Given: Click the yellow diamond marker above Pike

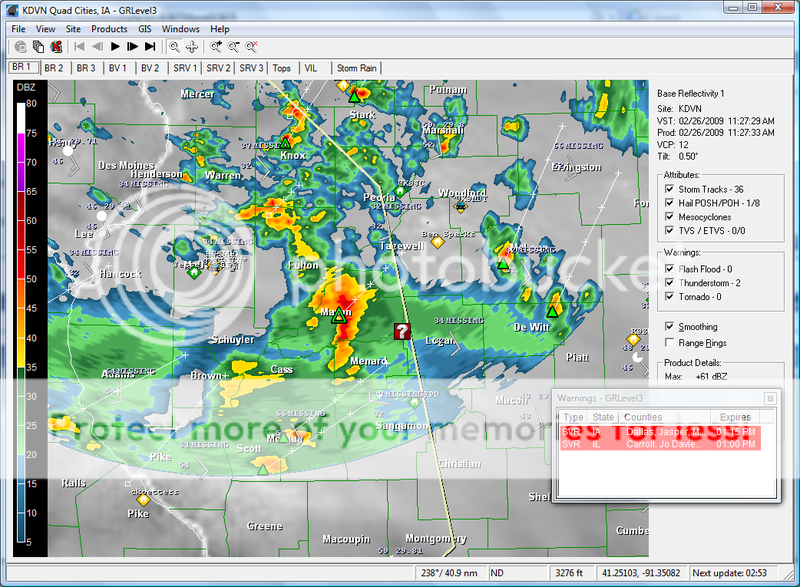Looking at the screenshot, I should 143,499.
